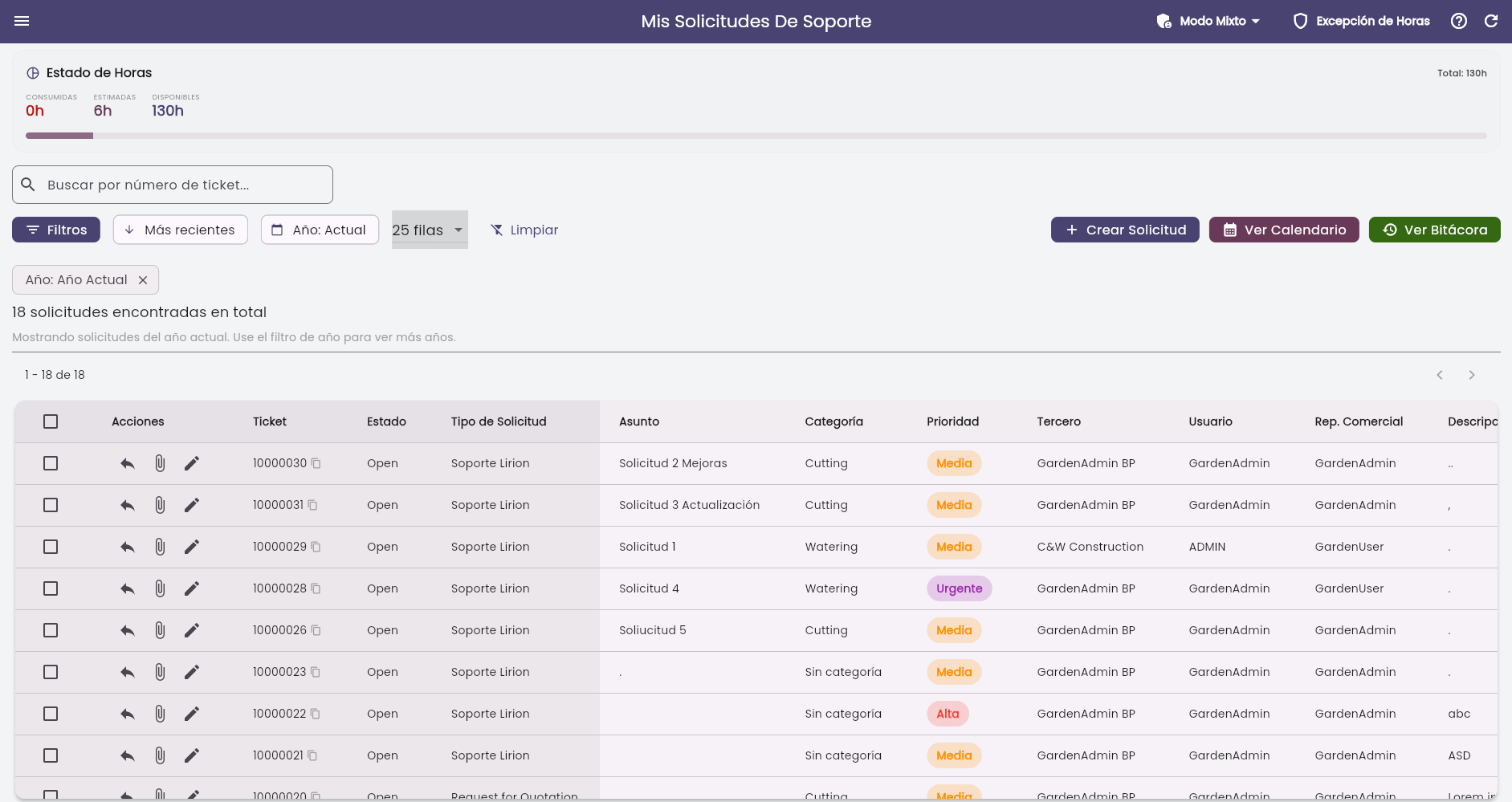This screenshot has height=802, width=1512.
Task: Open attachments for ticket 10000031
Action: point(160,505)
